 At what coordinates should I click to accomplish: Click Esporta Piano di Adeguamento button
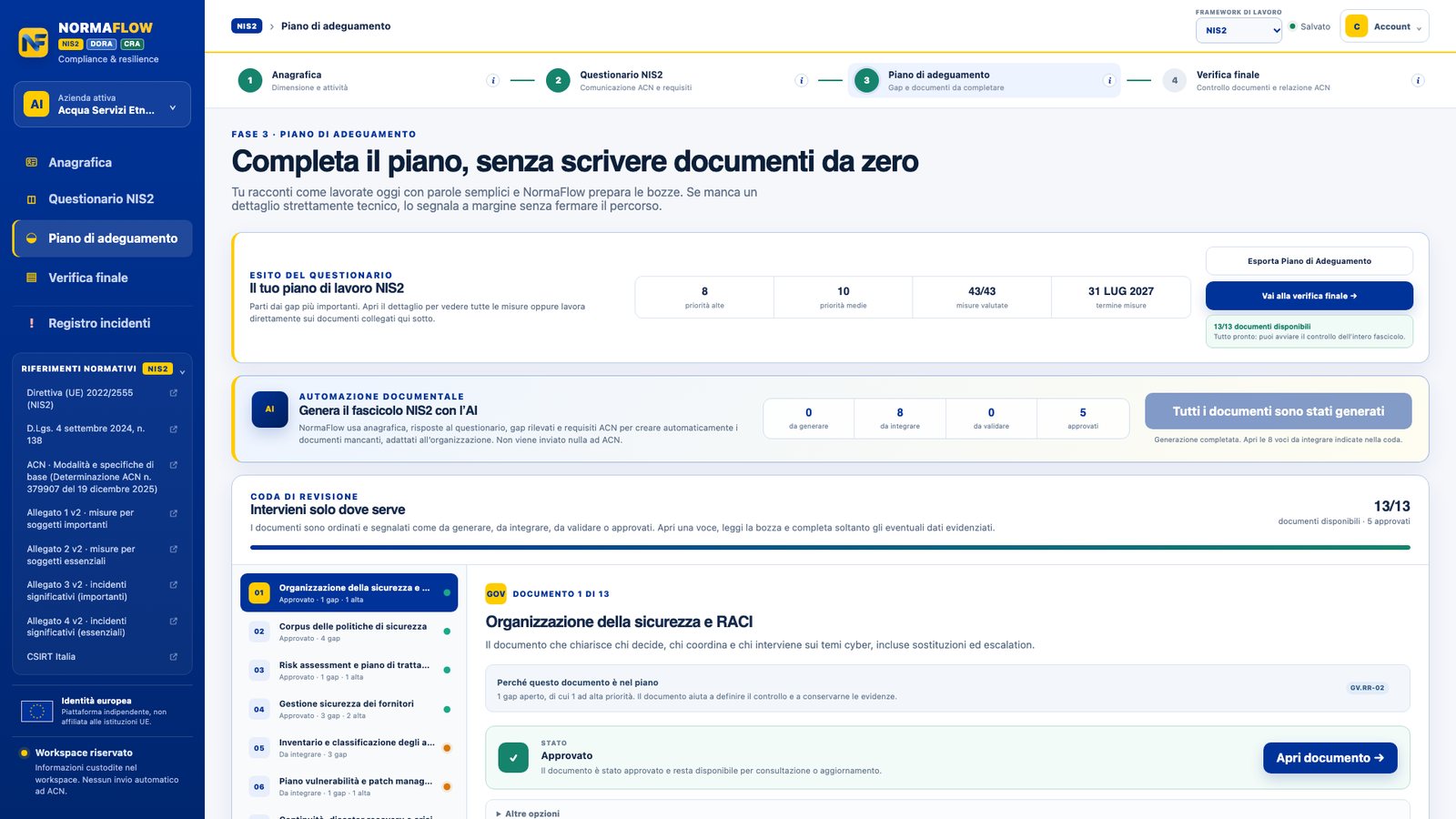tap(1309, 261)
